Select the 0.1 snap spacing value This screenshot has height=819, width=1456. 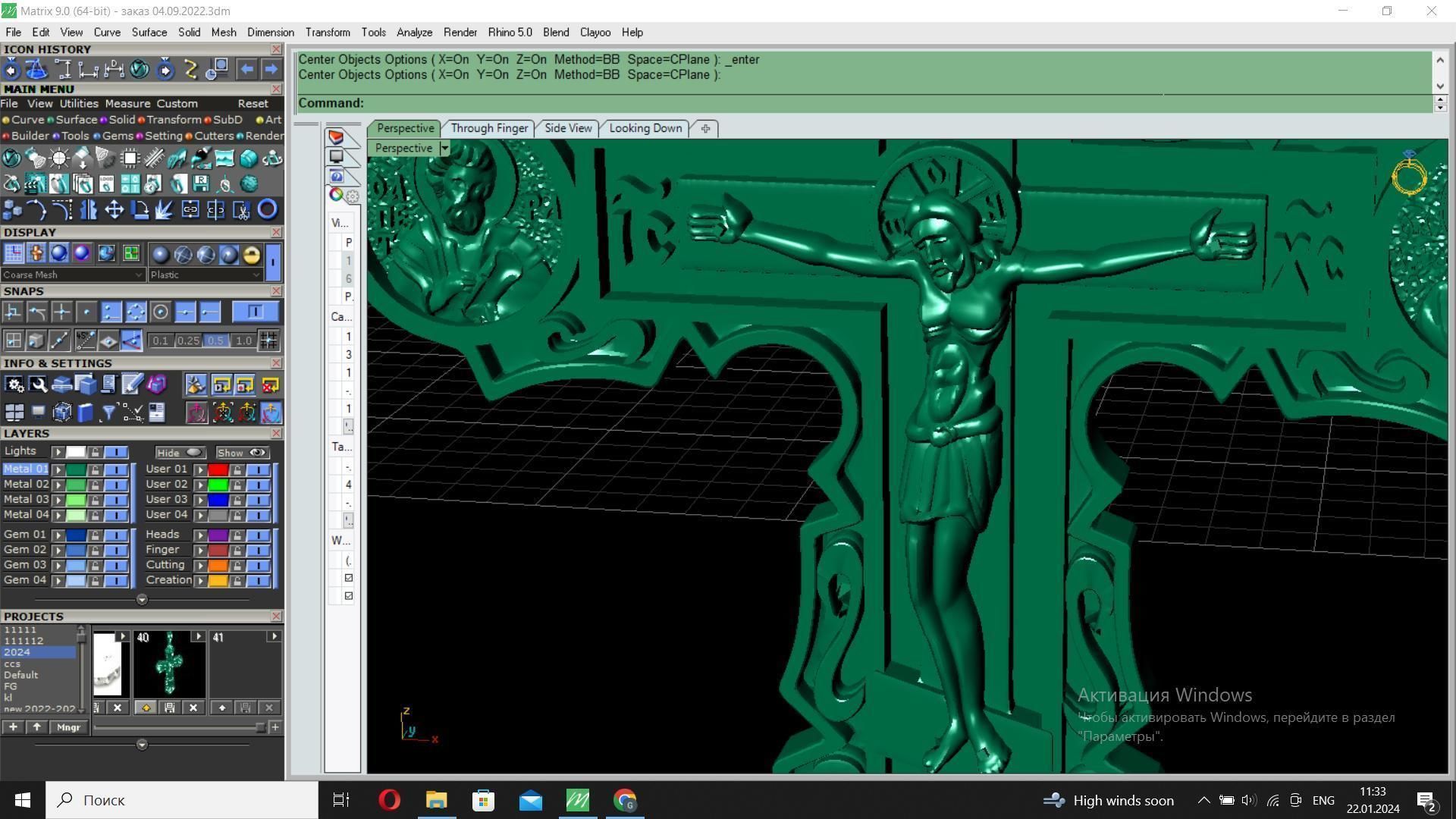[160, 341]
